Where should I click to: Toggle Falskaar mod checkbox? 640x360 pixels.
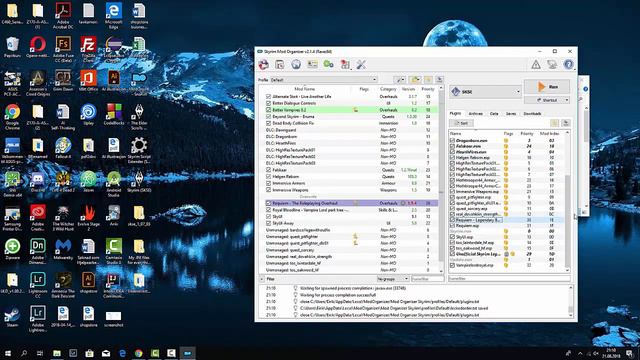tap(268, 170)
